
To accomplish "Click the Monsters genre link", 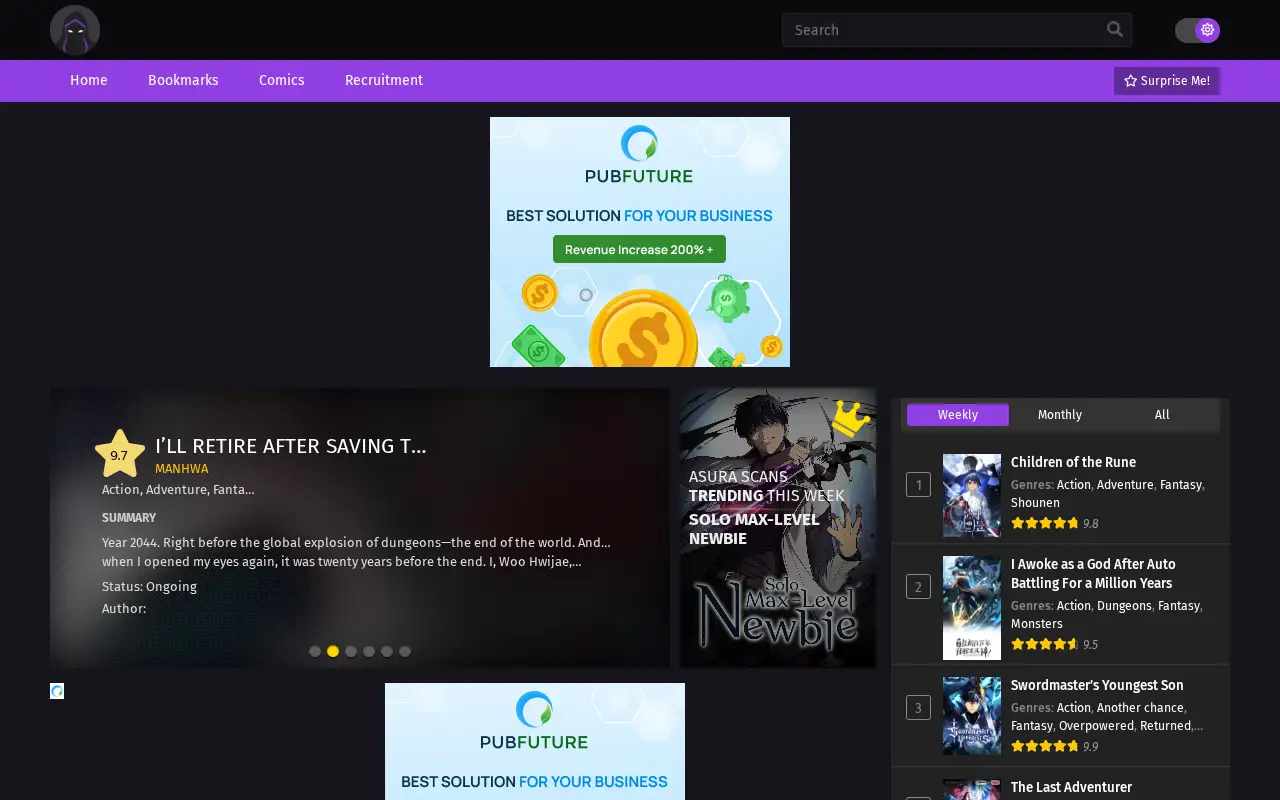I will point(1037,624).
